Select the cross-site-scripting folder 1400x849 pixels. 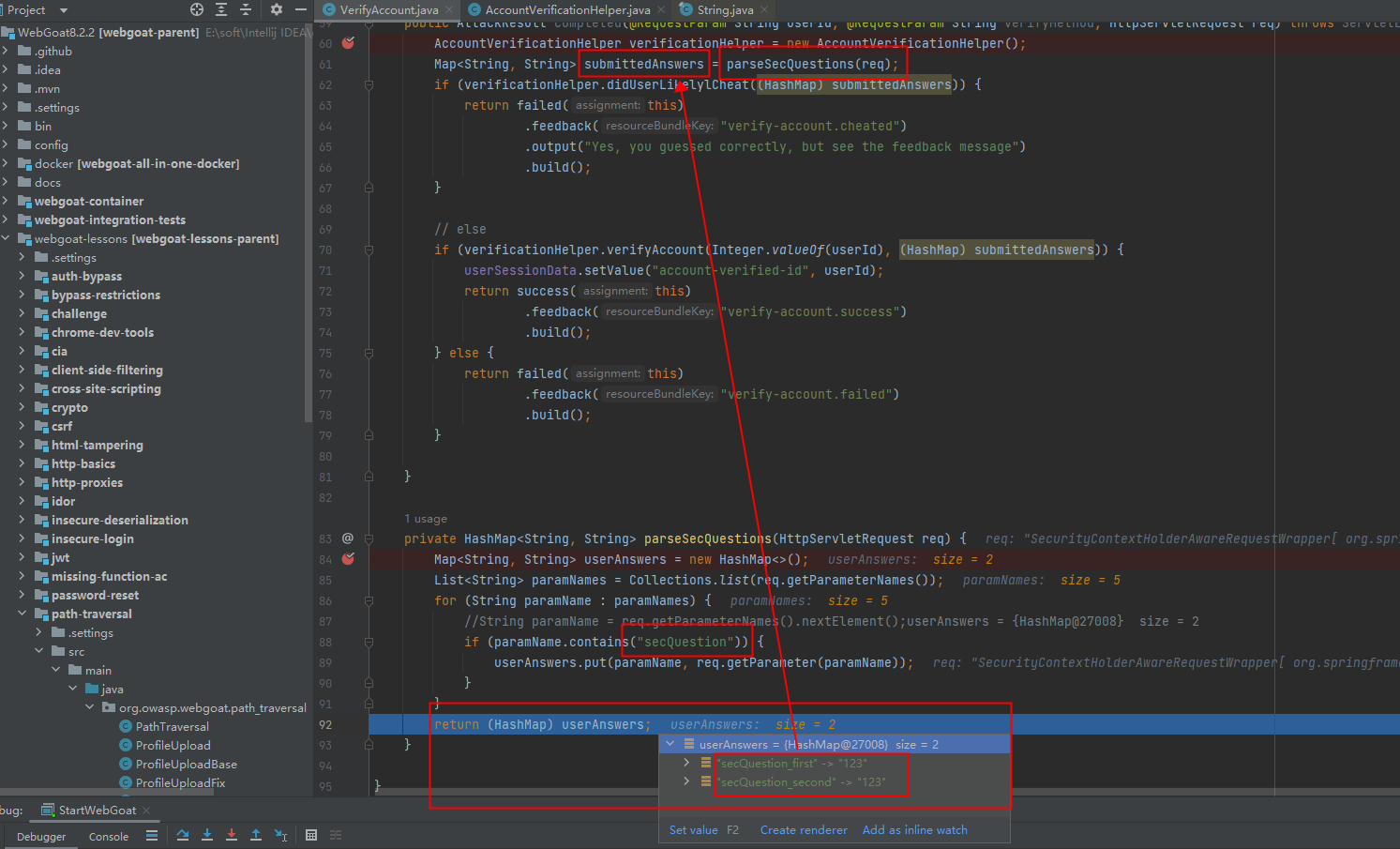(106, 388)
